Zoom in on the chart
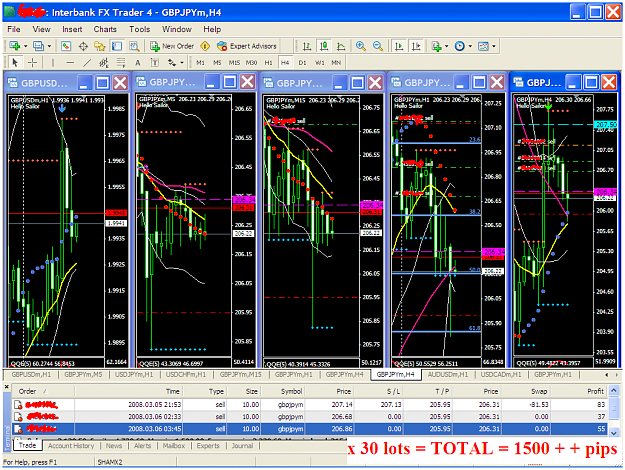Viewport: 625px width, 470px height. (x=361, y=46)
